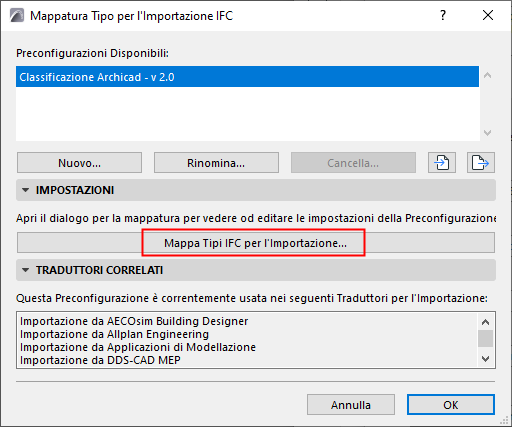Click the Archicad logo in title bar
Image resolution: width=512 pixels, height=427 pixels.
tap(17, 15)
